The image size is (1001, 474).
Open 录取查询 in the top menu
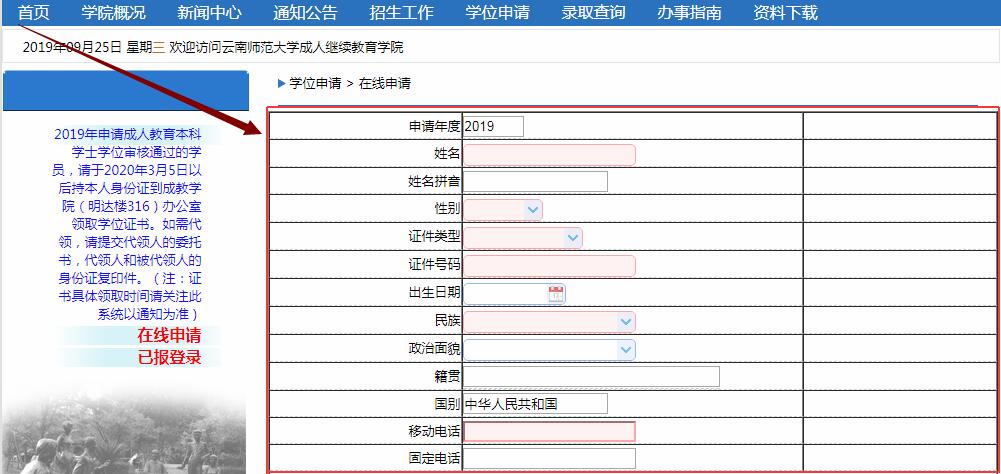(593, 12)
